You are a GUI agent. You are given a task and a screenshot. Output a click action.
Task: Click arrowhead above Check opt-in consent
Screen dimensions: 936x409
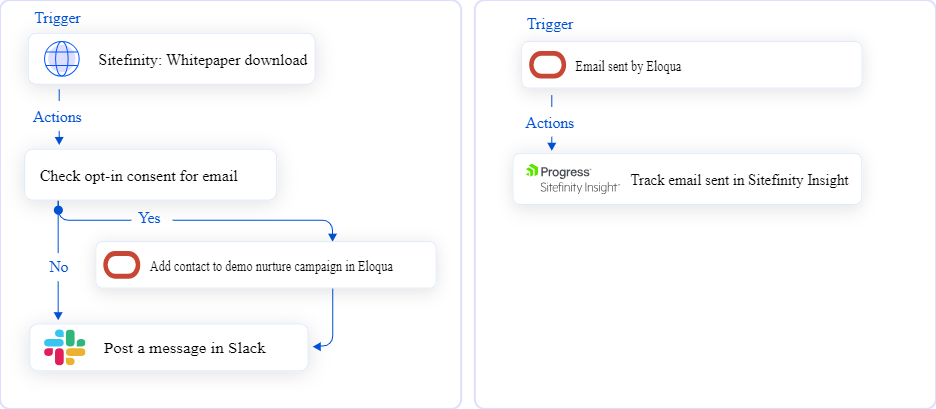(x=58, y=140)
